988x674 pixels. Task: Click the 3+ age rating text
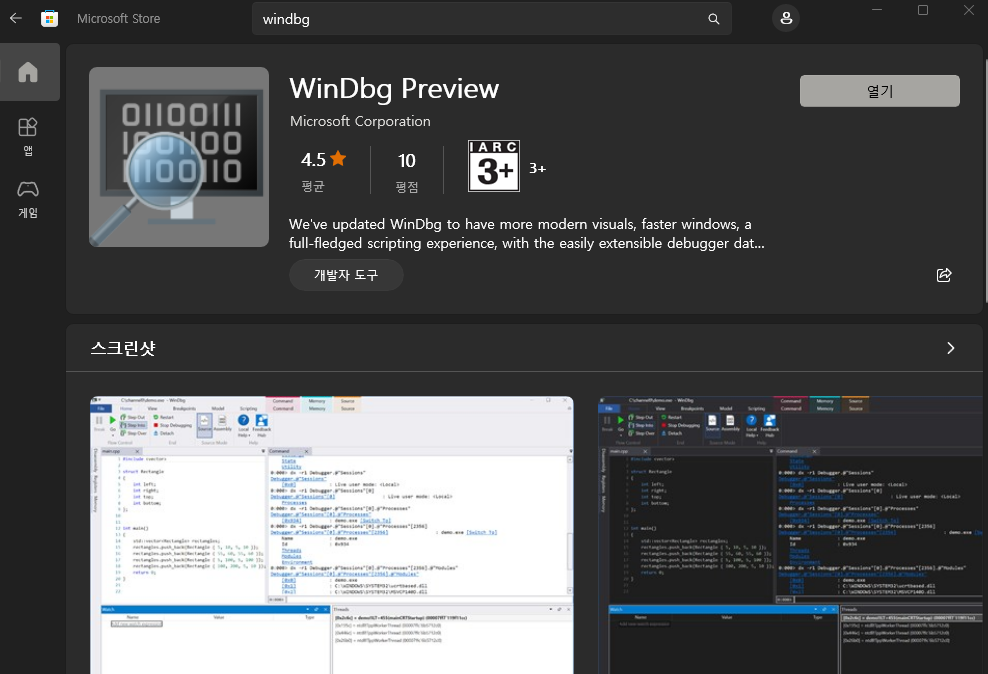537,168
